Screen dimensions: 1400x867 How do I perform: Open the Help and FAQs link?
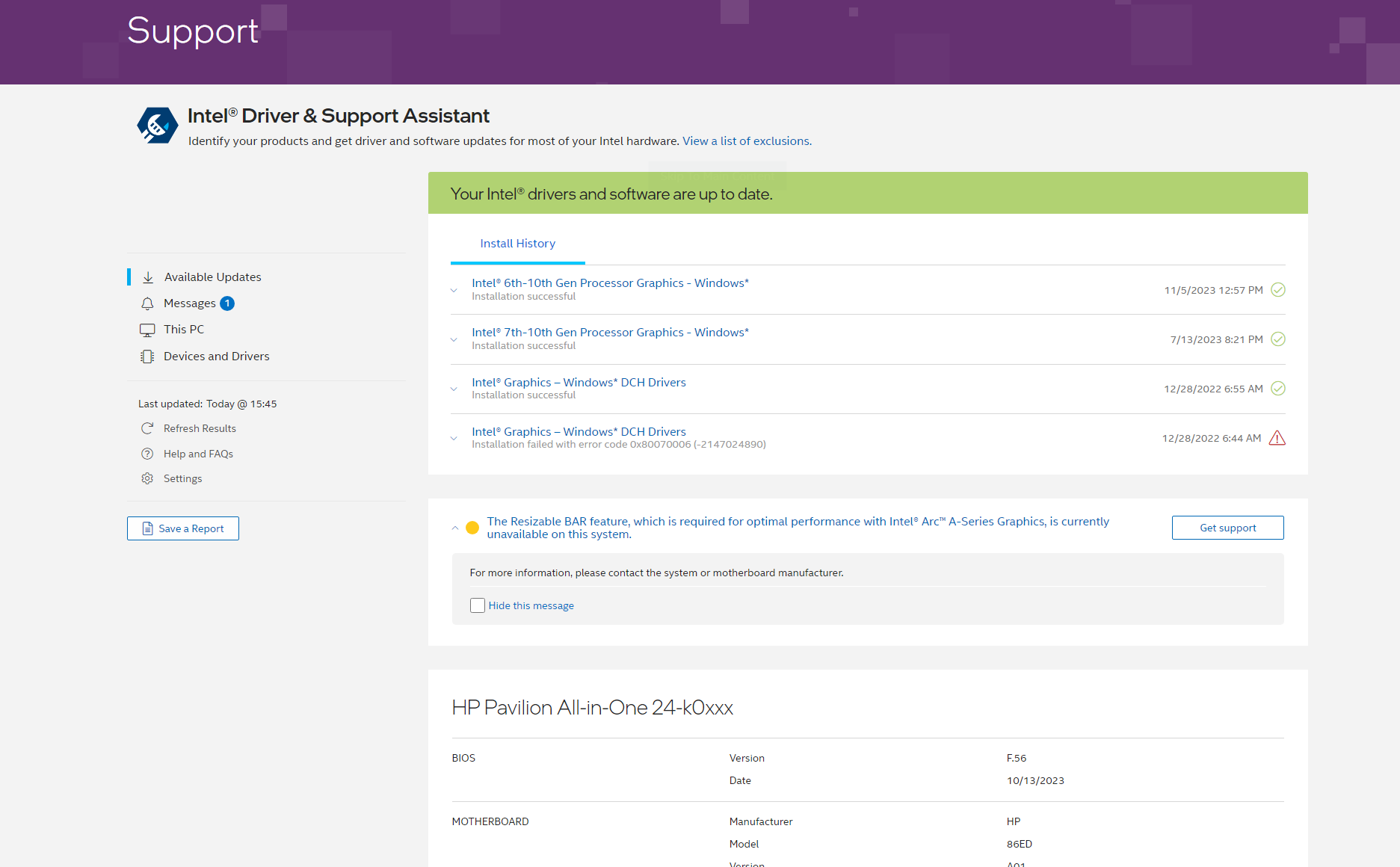click(198, 454)
